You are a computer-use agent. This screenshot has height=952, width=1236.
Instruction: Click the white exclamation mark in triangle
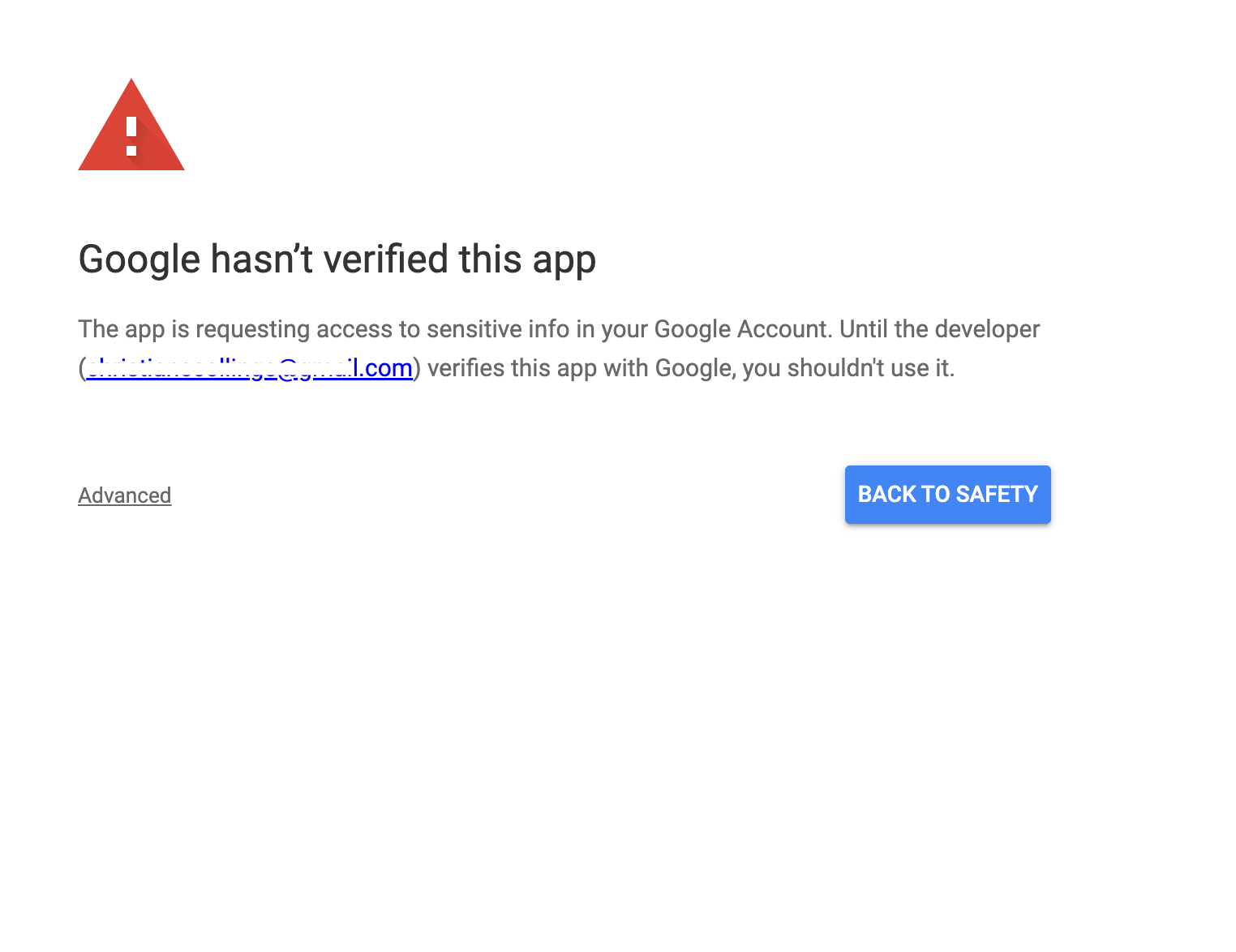click(131, 135)
